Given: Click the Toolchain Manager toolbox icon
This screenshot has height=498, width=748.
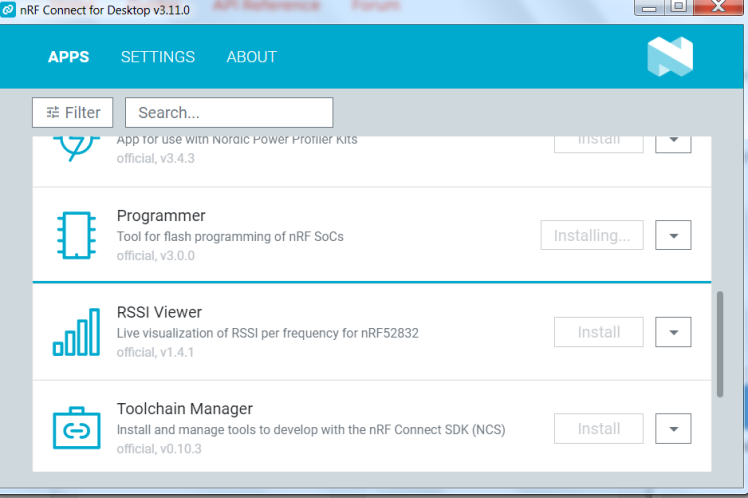Looking at the screenshot, I should coord(76,429).
